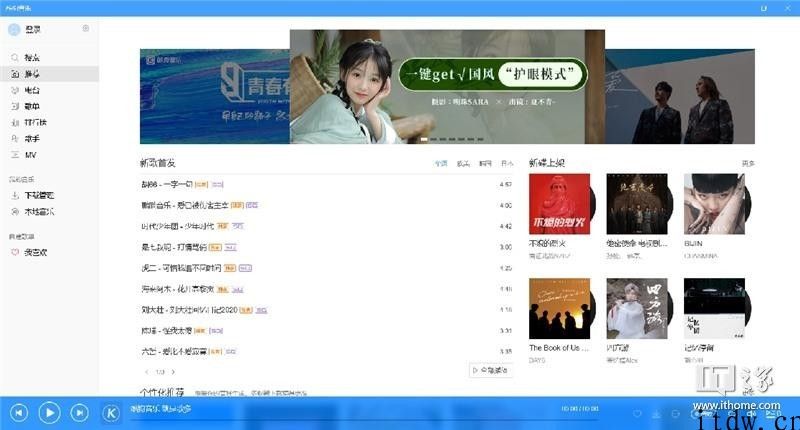Click the 新歌首发 section heading
Image resolution: width=800 pixels, height=430 pixels.
click(x=158, y=163)
